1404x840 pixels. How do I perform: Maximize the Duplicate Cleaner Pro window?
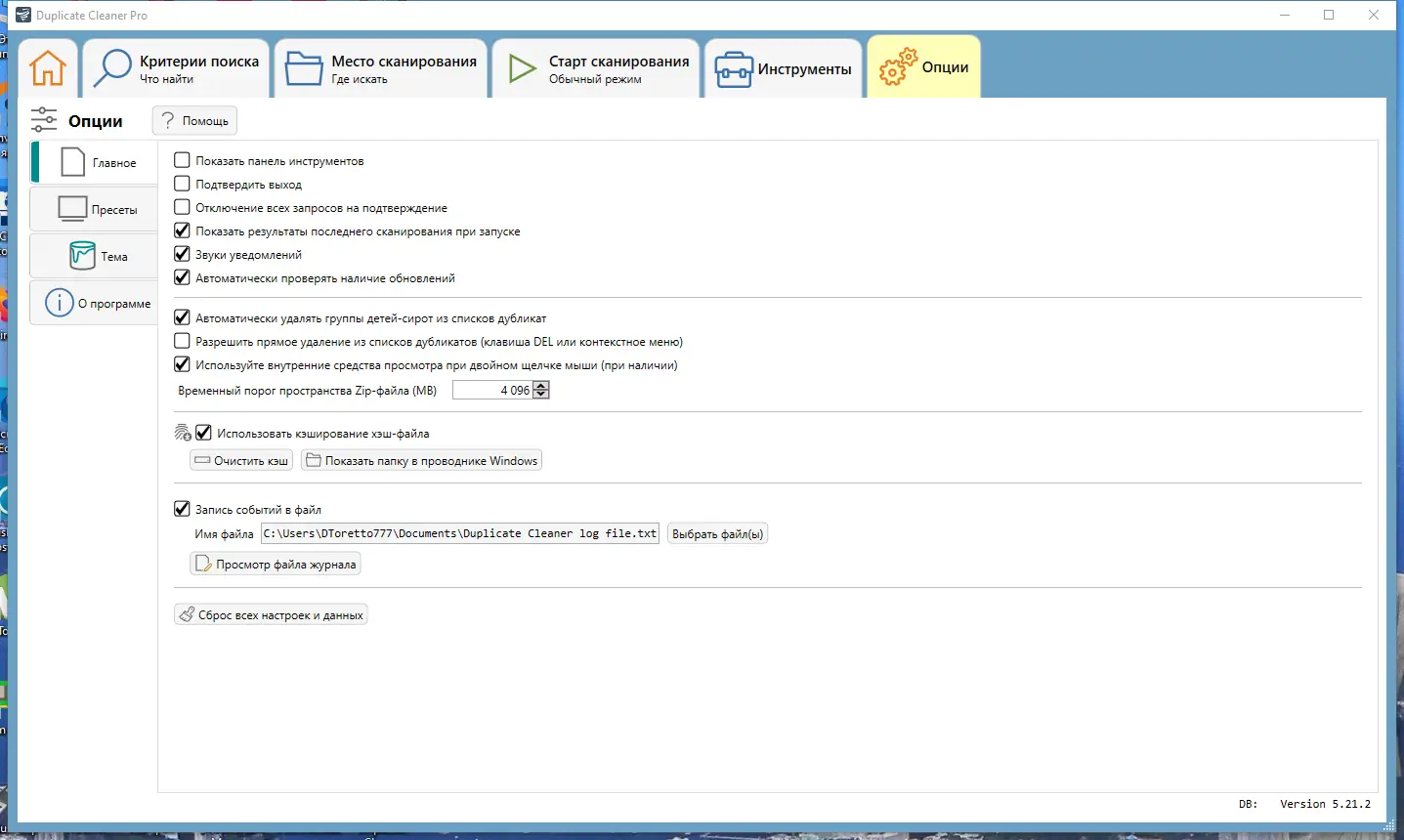(1329, 15)
